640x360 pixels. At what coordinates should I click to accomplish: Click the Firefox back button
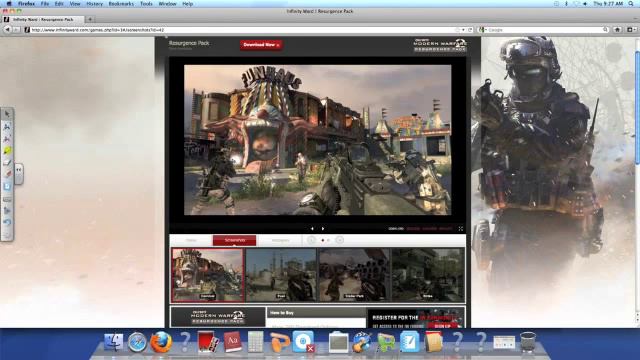pos(7,30)
